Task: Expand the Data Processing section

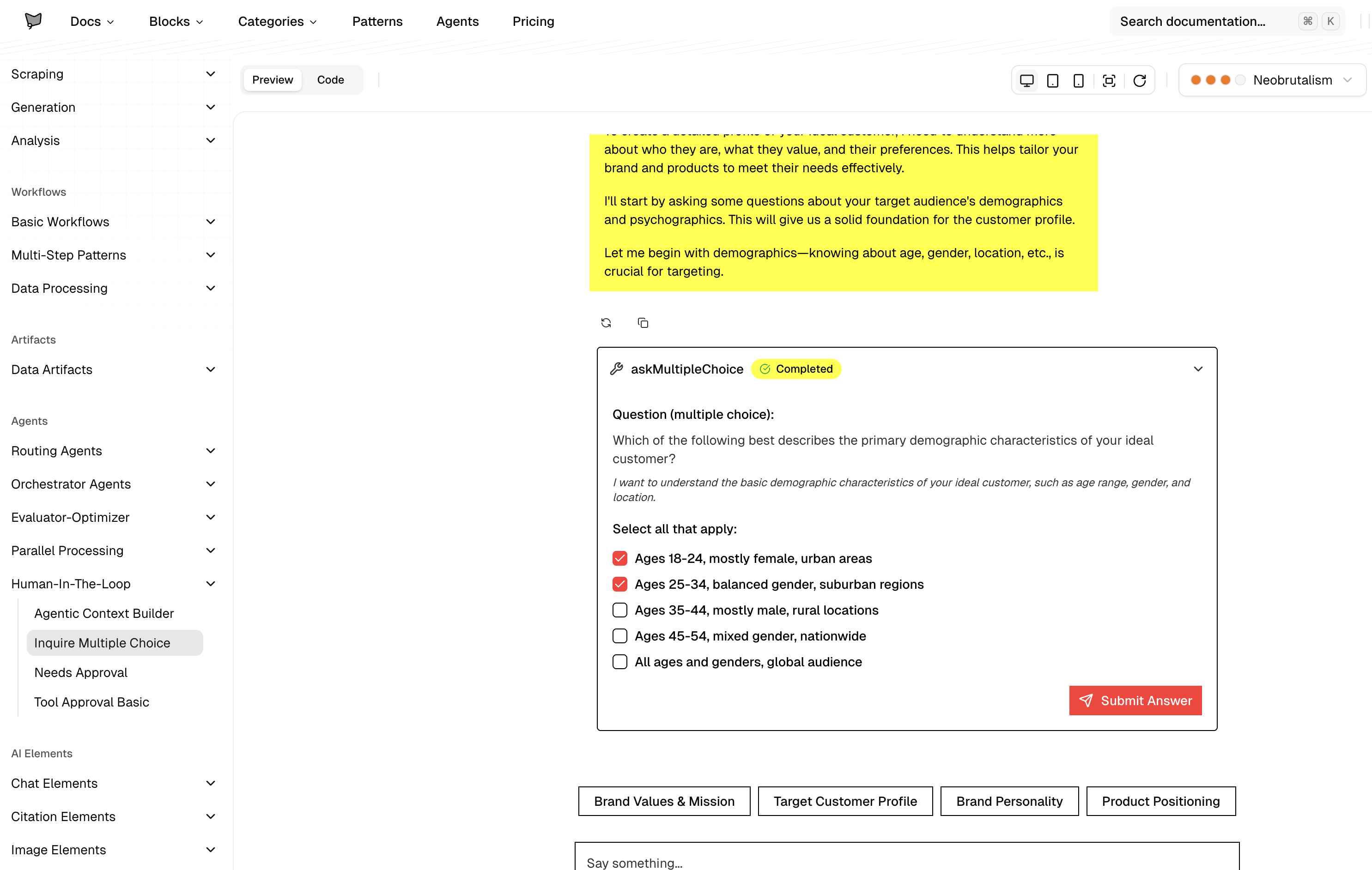Action: pyautogui.click(x=113, y=288)
